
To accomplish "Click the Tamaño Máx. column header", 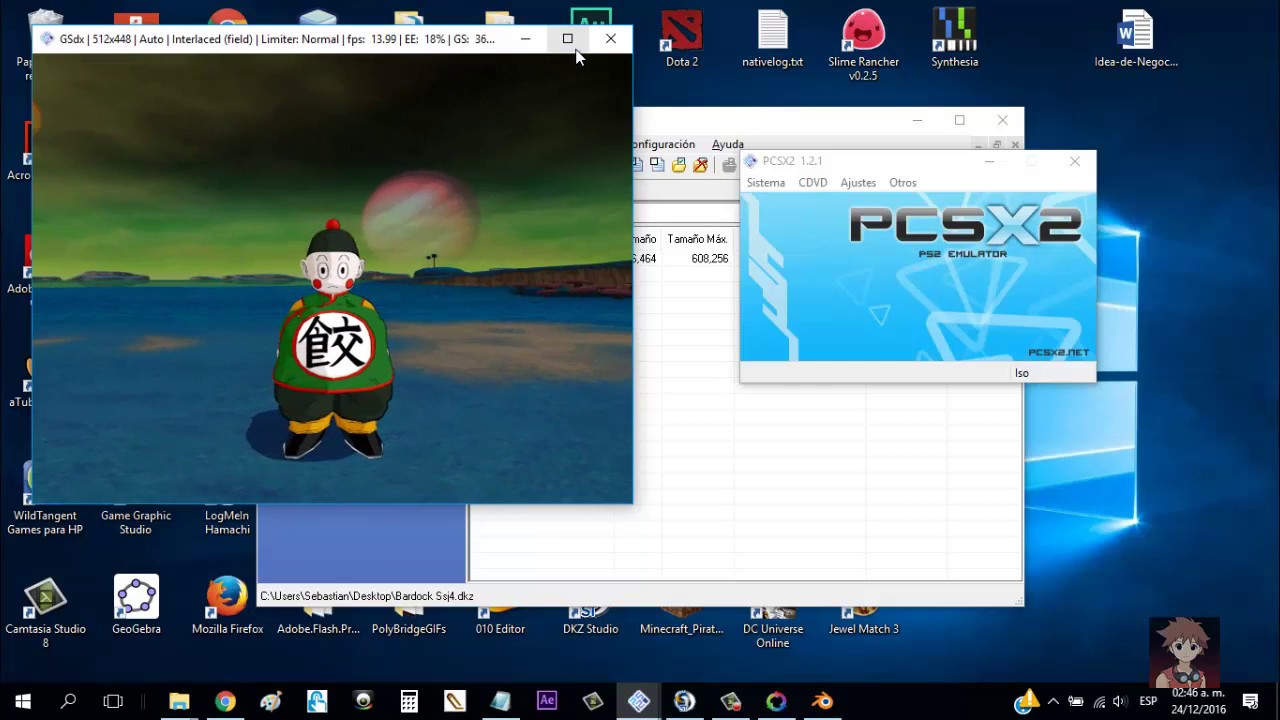I will (x=697, y=239).
